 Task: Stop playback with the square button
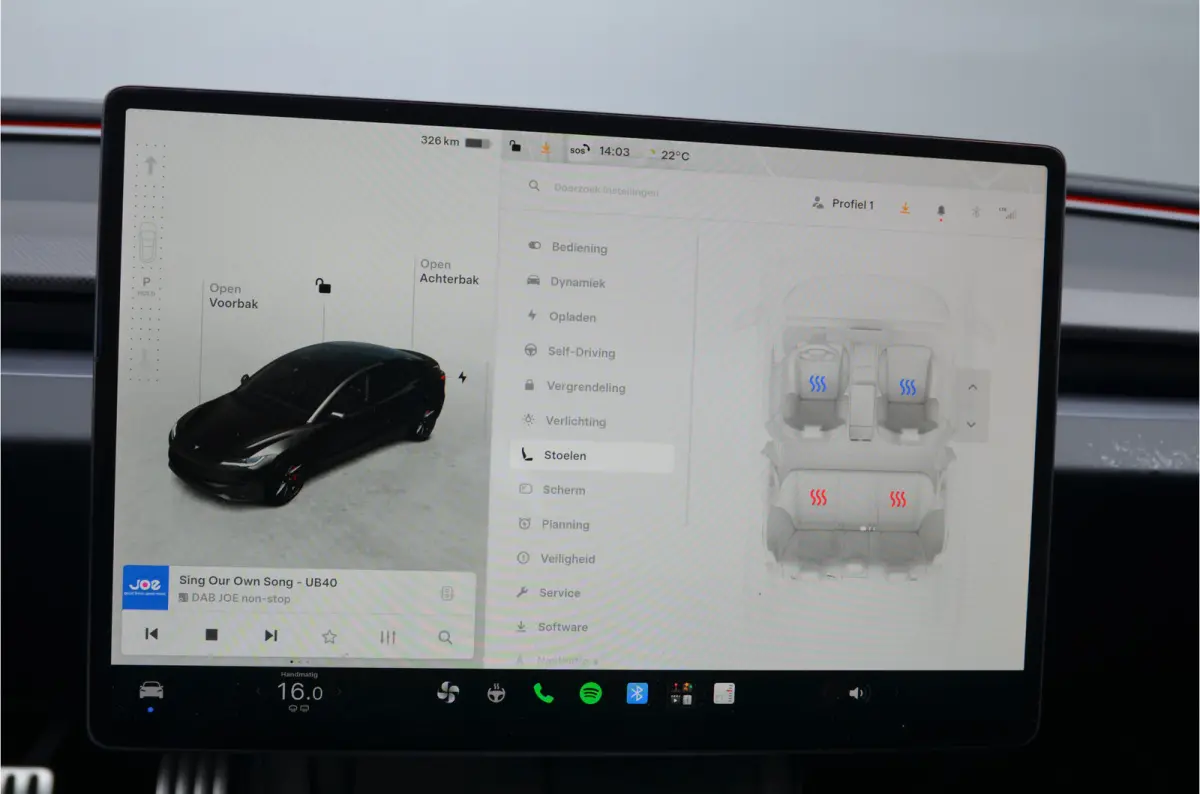click(x=211, y=634)
